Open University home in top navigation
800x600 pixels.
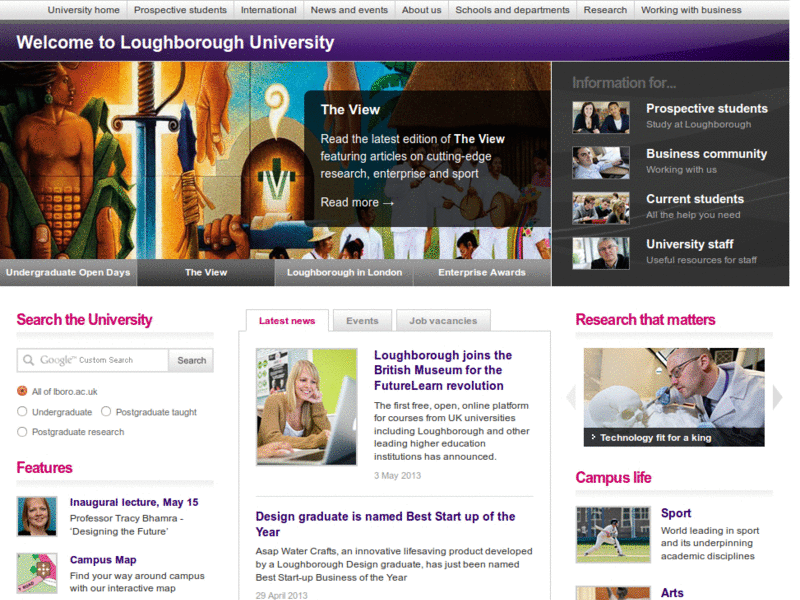click(x=84, y=10)
